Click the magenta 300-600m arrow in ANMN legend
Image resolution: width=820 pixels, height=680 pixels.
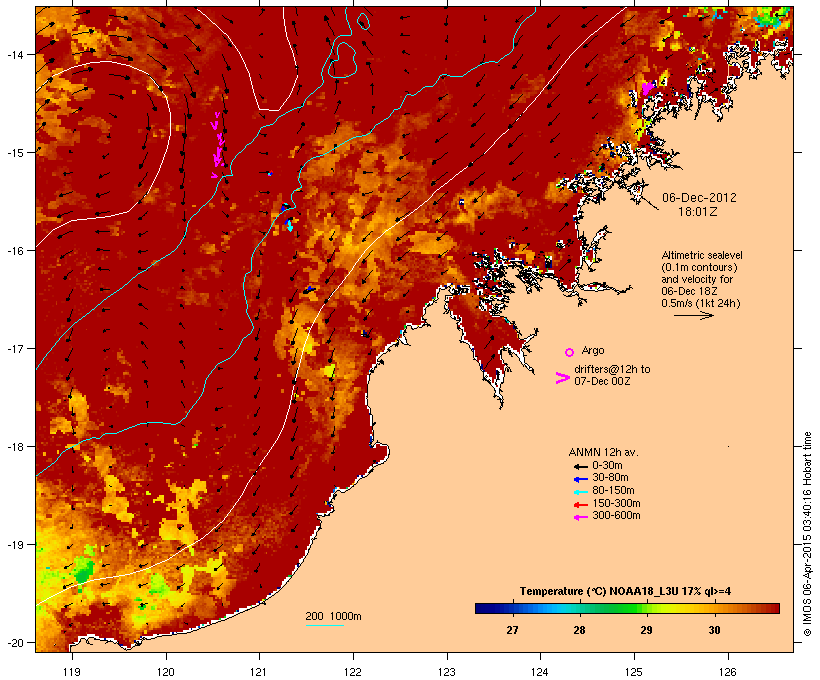[581, 517]
